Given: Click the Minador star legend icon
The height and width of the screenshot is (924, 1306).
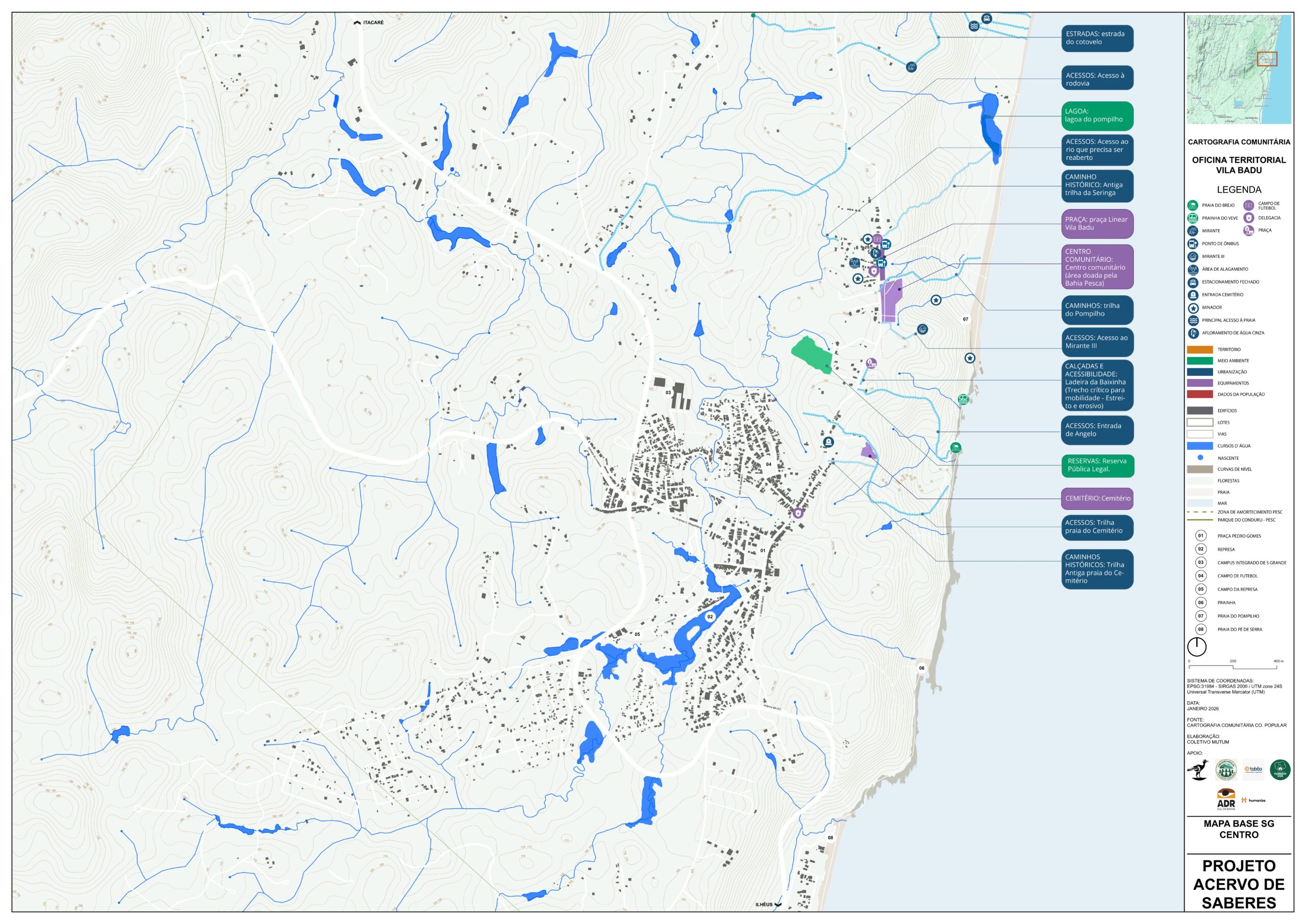Looking at the screenshot, I should pos(1193,308).
